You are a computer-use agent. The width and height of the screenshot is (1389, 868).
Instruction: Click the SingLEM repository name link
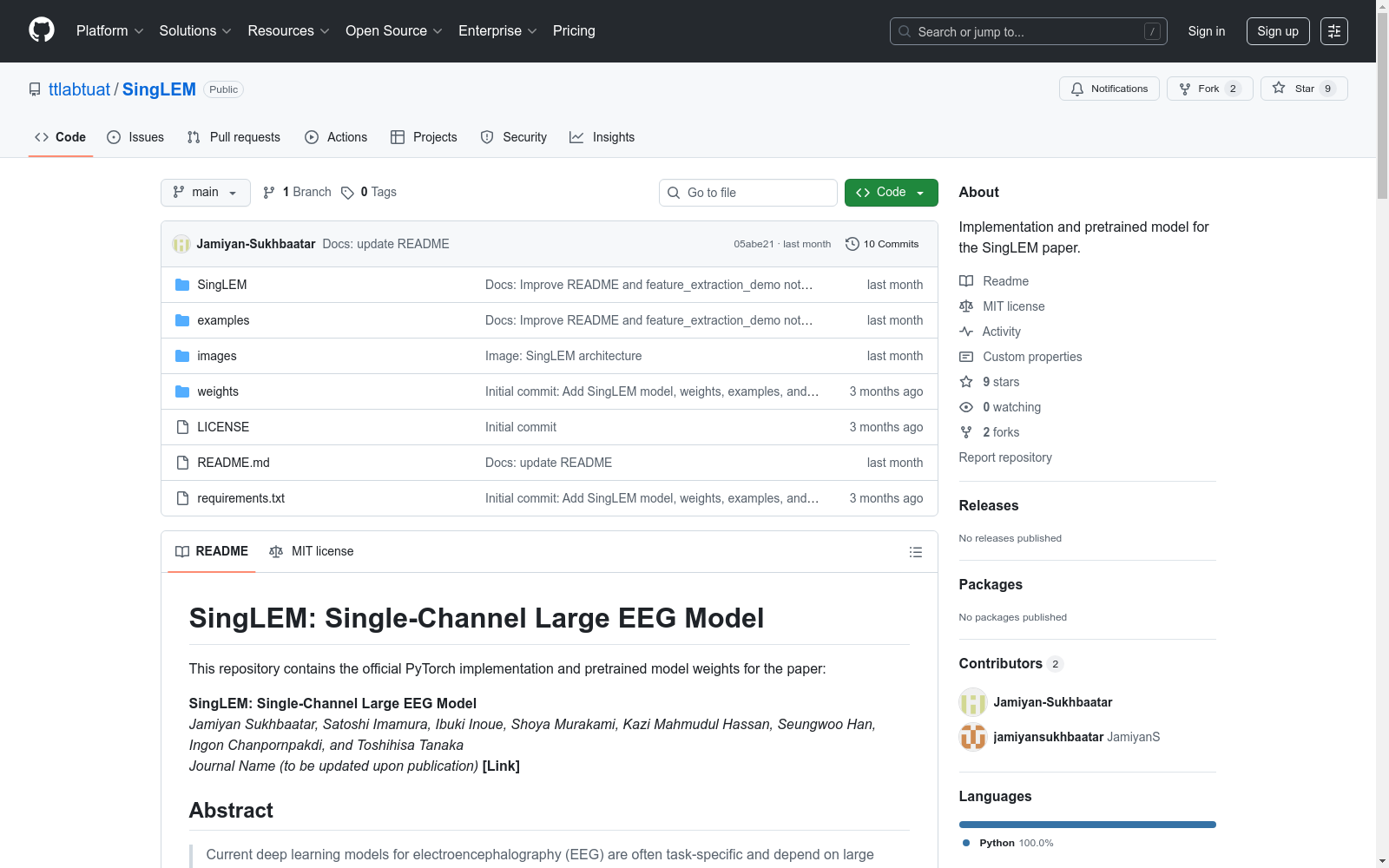(159, 89)
